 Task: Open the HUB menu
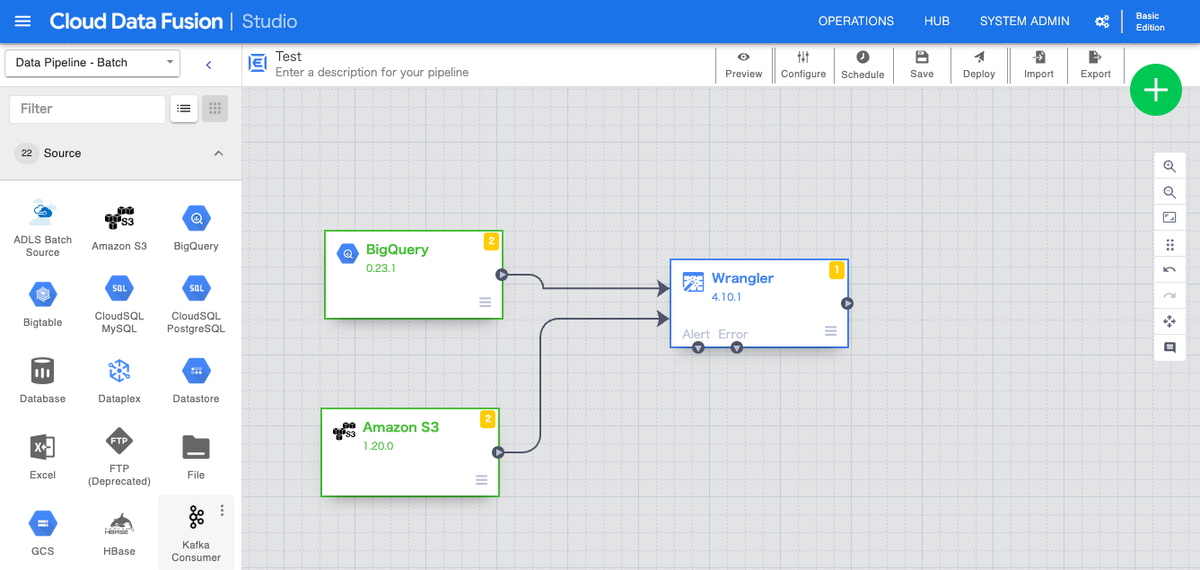[937, 21]
